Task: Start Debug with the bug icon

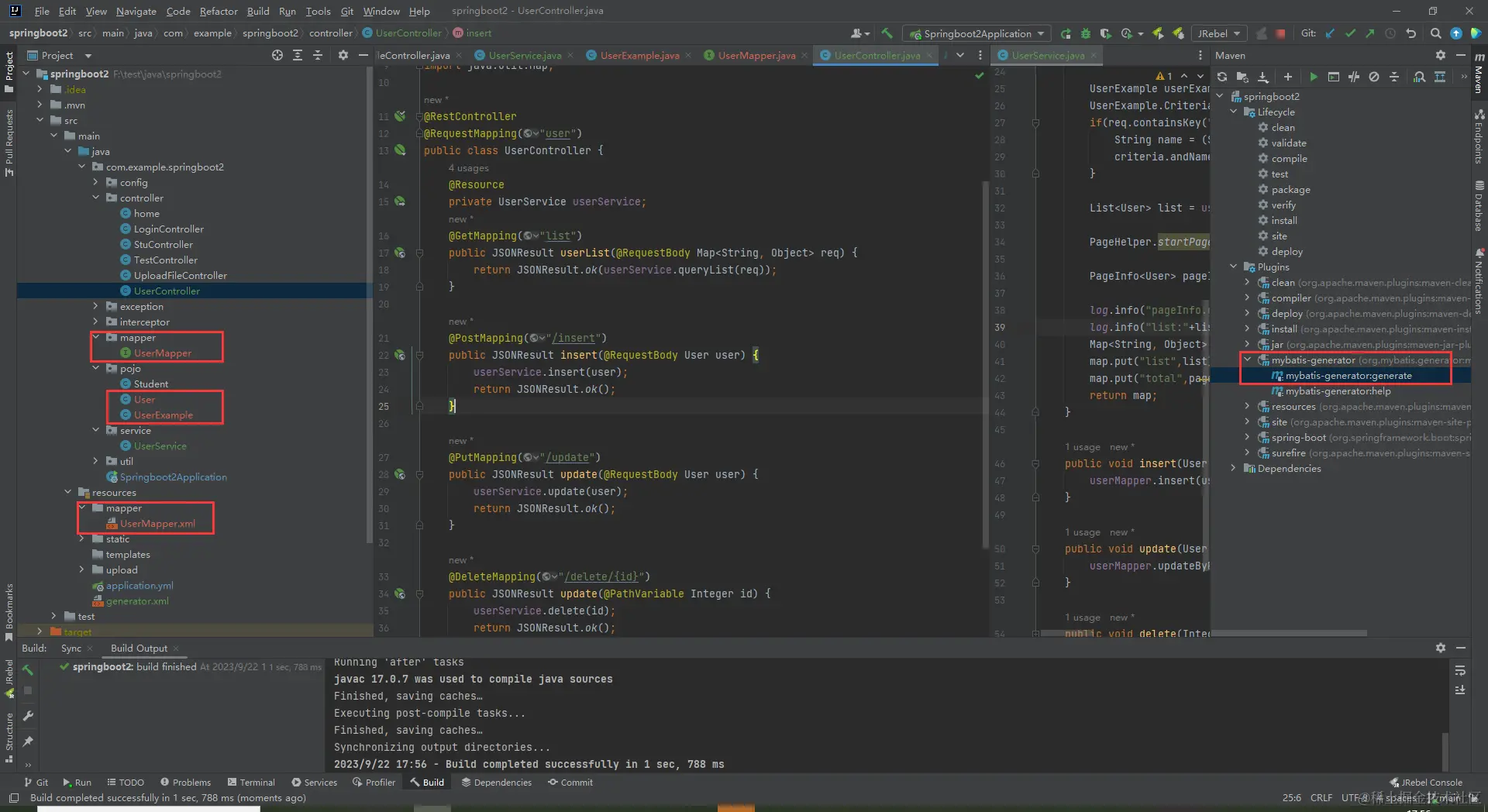Action: [x=1086, y=33]
